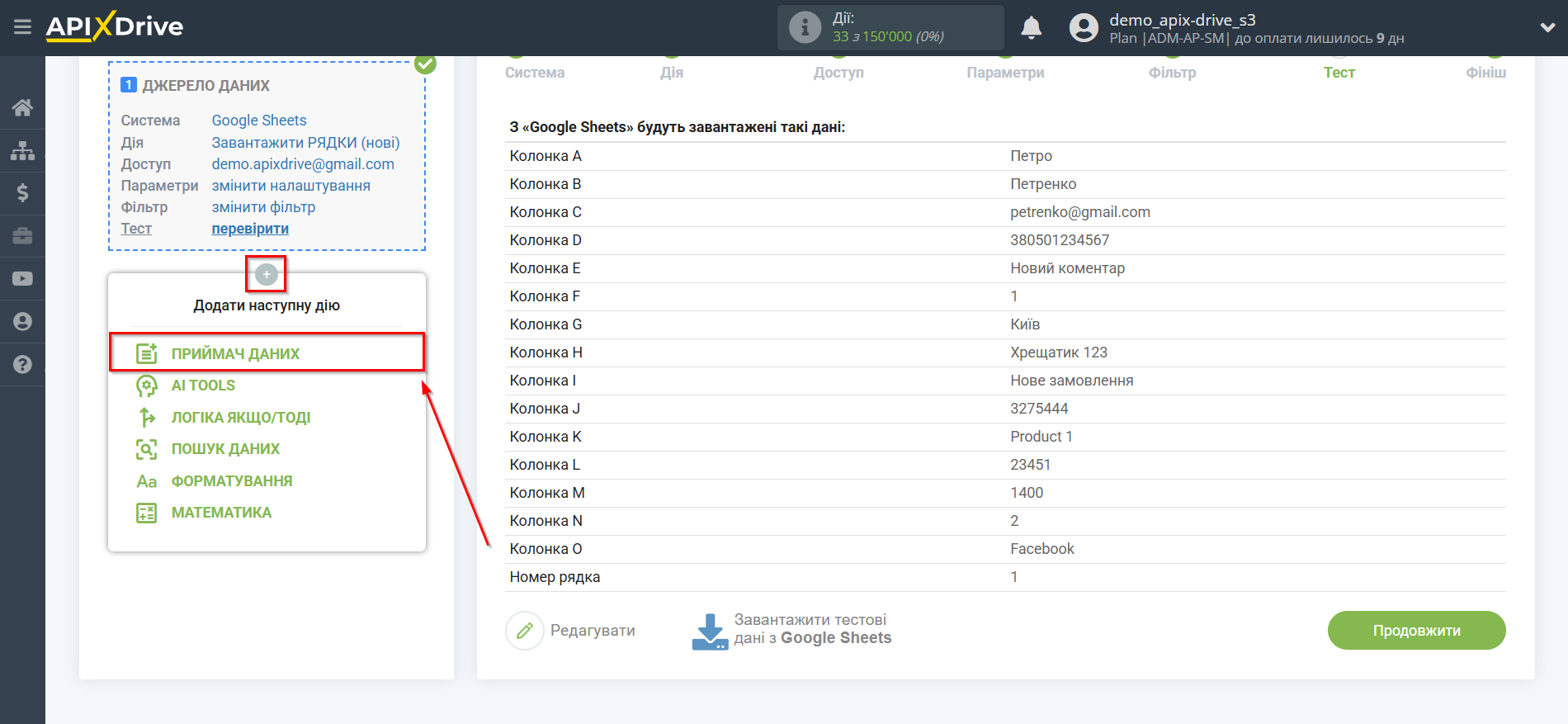Click the value petrenko@gmail.com

point(1079,212)
